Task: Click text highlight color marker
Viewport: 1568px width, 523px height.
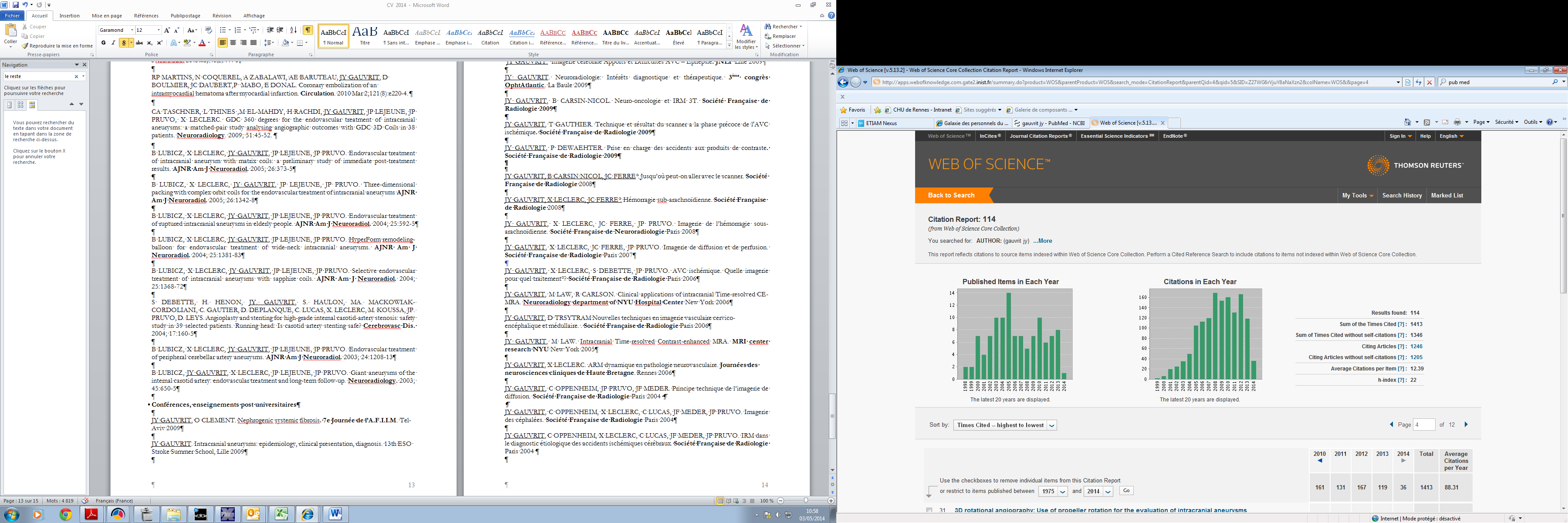Action: coord(187,43)
